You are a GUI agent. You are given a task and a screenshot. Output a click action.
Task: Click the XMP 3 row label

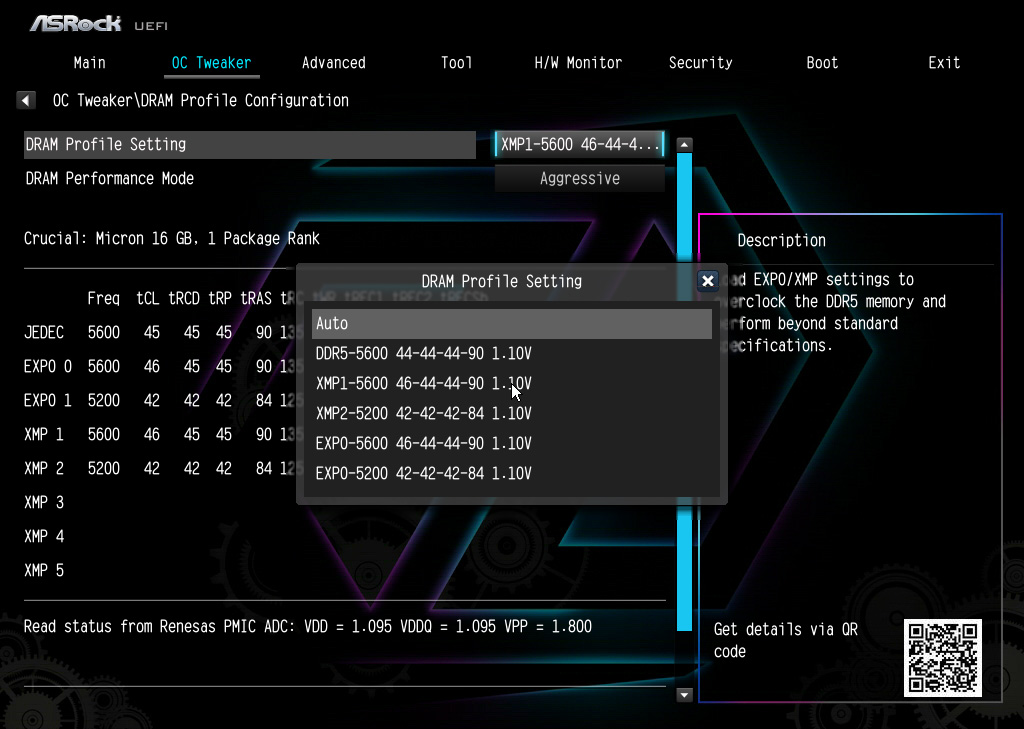[44, 502]
